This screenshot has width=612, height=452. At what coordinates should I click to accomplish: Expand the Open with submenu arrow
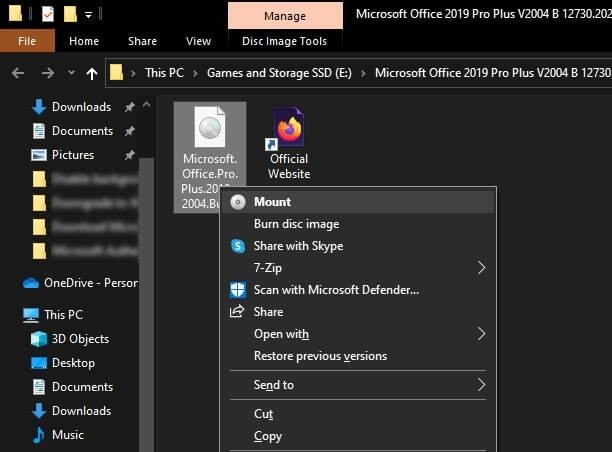pos(481,334)
